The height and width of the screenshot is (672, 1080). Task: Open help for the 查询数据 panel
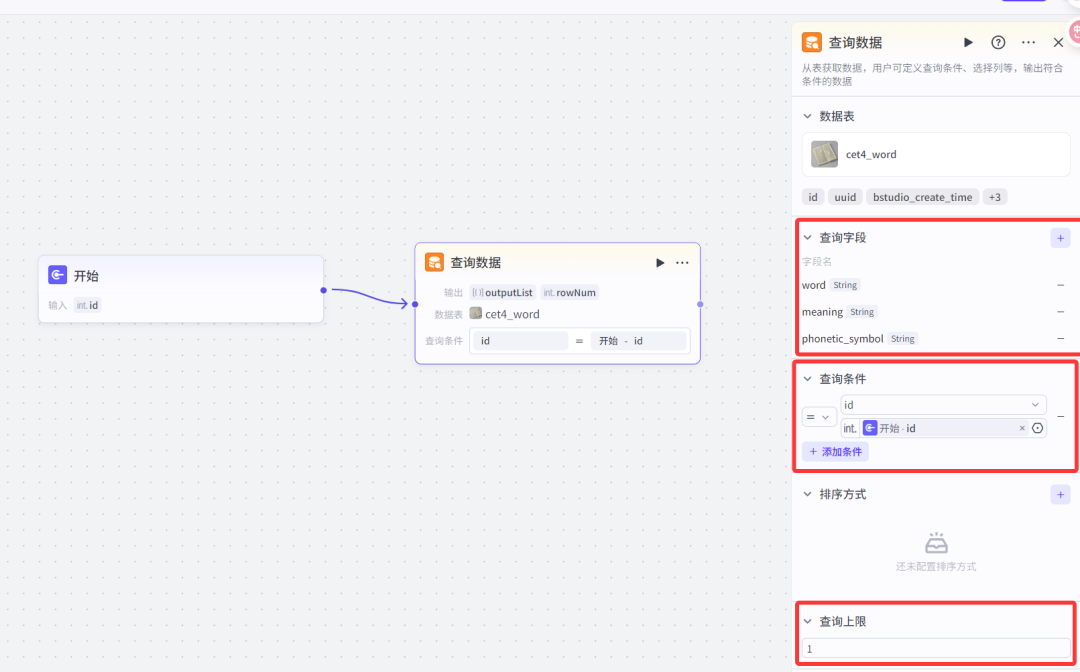click(x=998, y=43)
